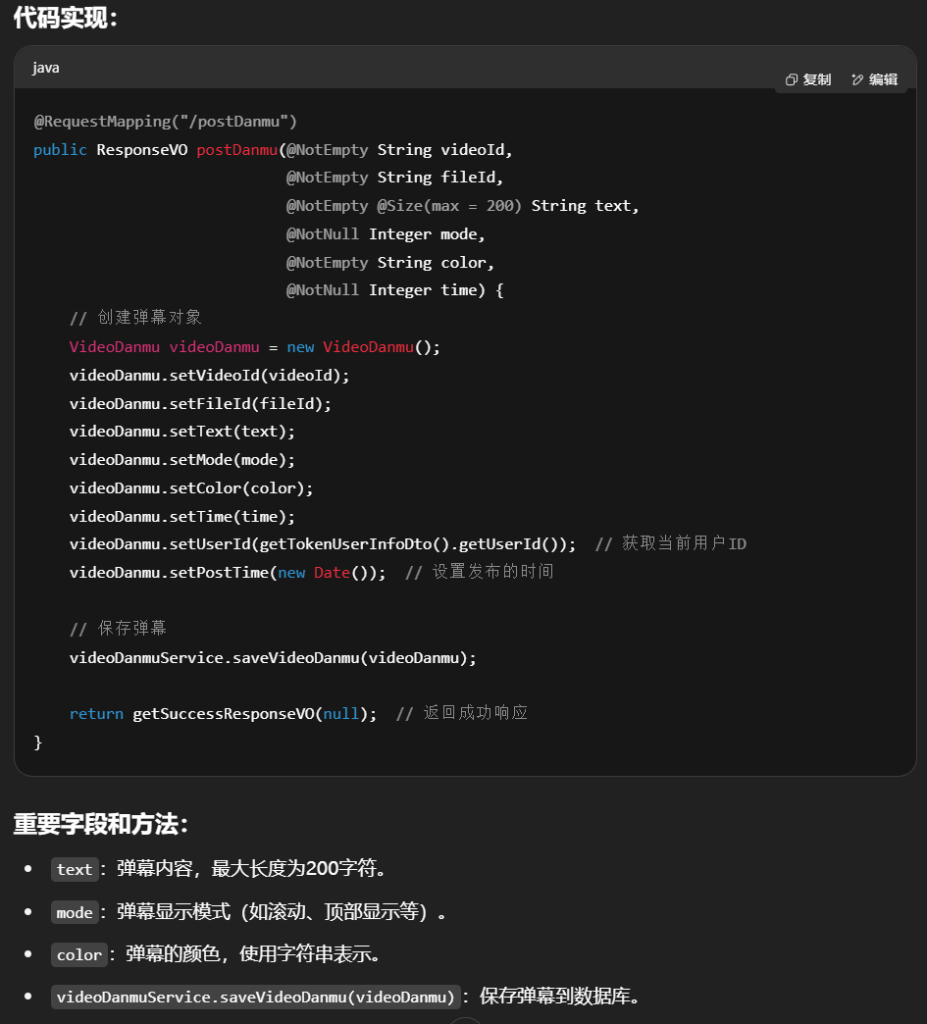Click the inline text code chip

click(x=75, y=869)
